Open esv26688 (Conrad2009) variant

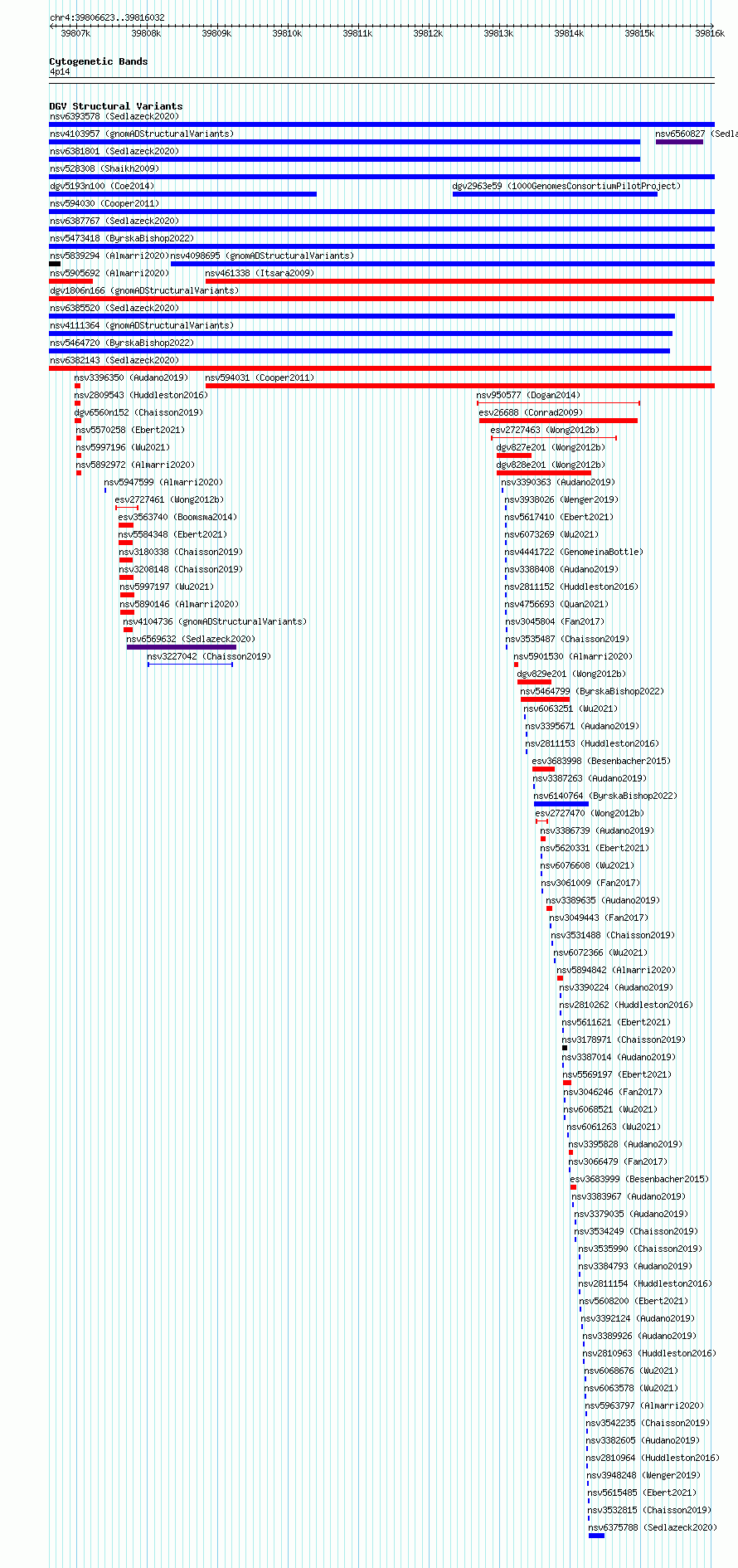pos(531,413)
